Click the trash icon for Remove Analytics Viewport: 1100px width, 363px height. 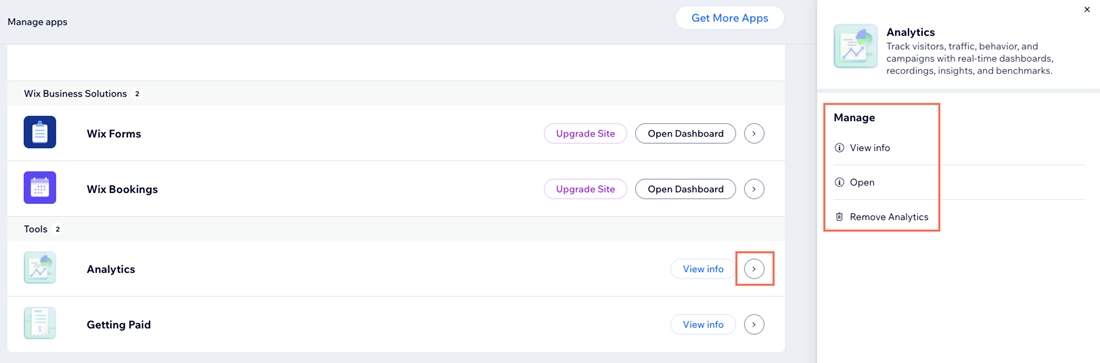839,217
